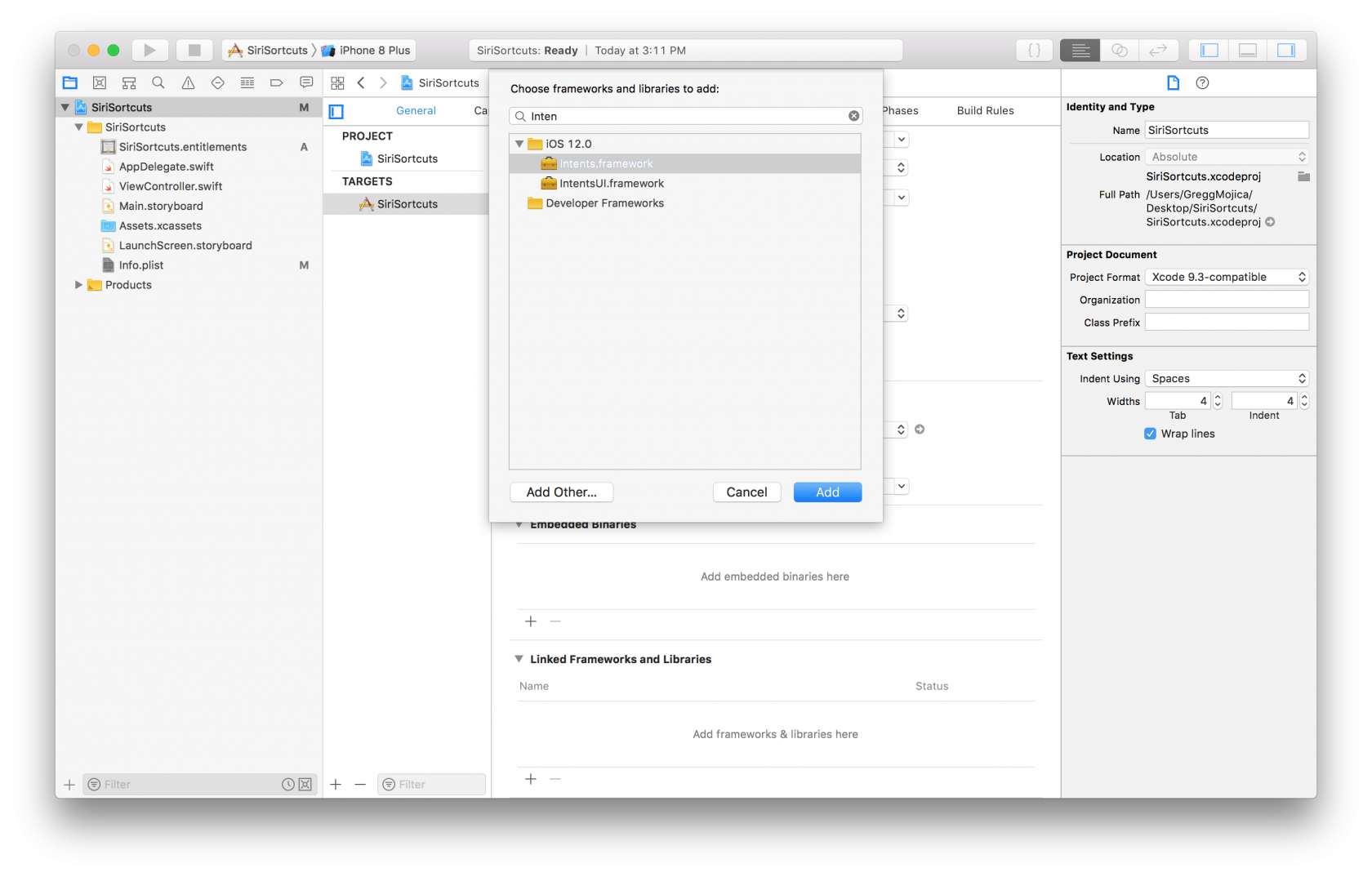Clear the Inten search field
This screenshot has width=1372, height=877.
tap(853, 115)
